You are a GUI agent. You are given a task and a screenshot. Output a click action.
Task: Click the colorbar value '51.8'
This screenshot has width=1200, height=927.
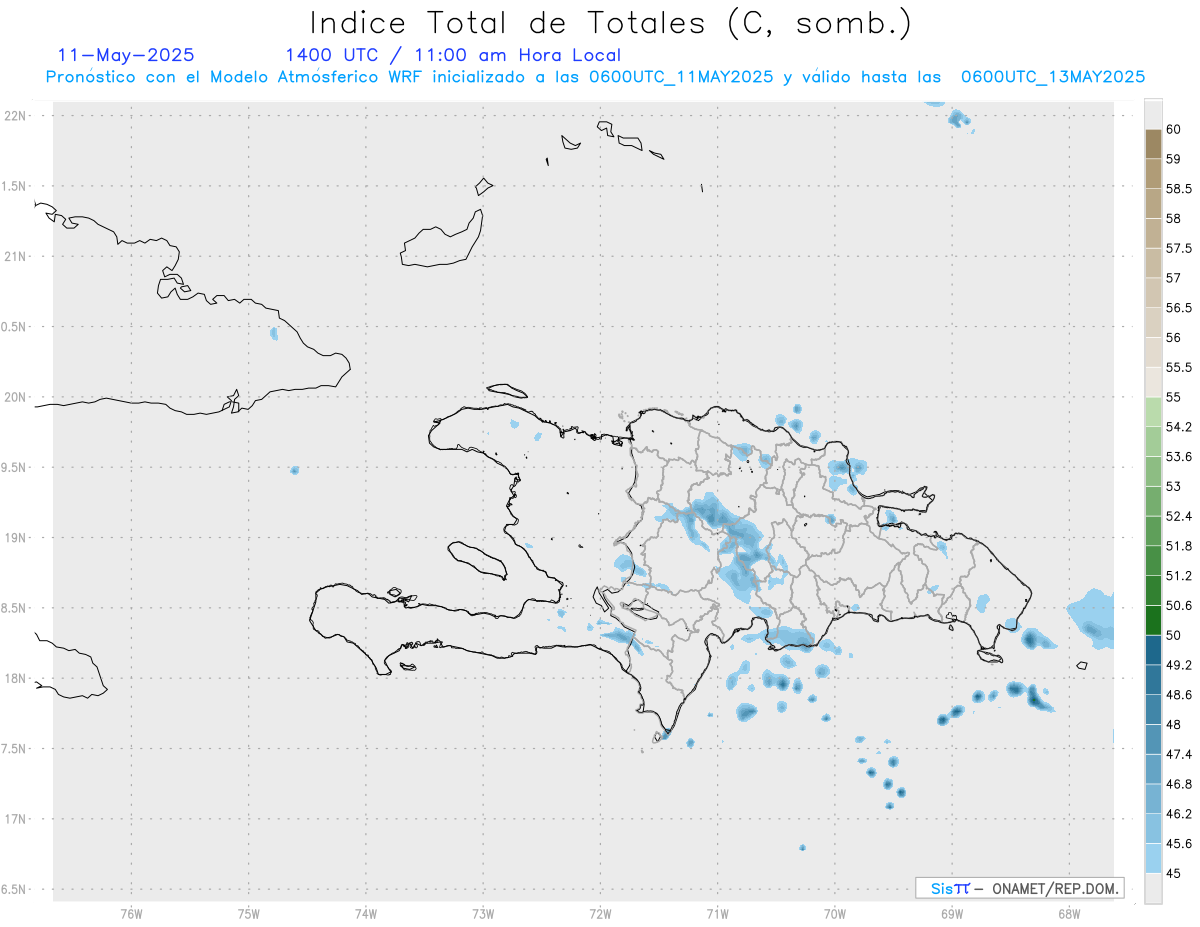coord(1179,546)
